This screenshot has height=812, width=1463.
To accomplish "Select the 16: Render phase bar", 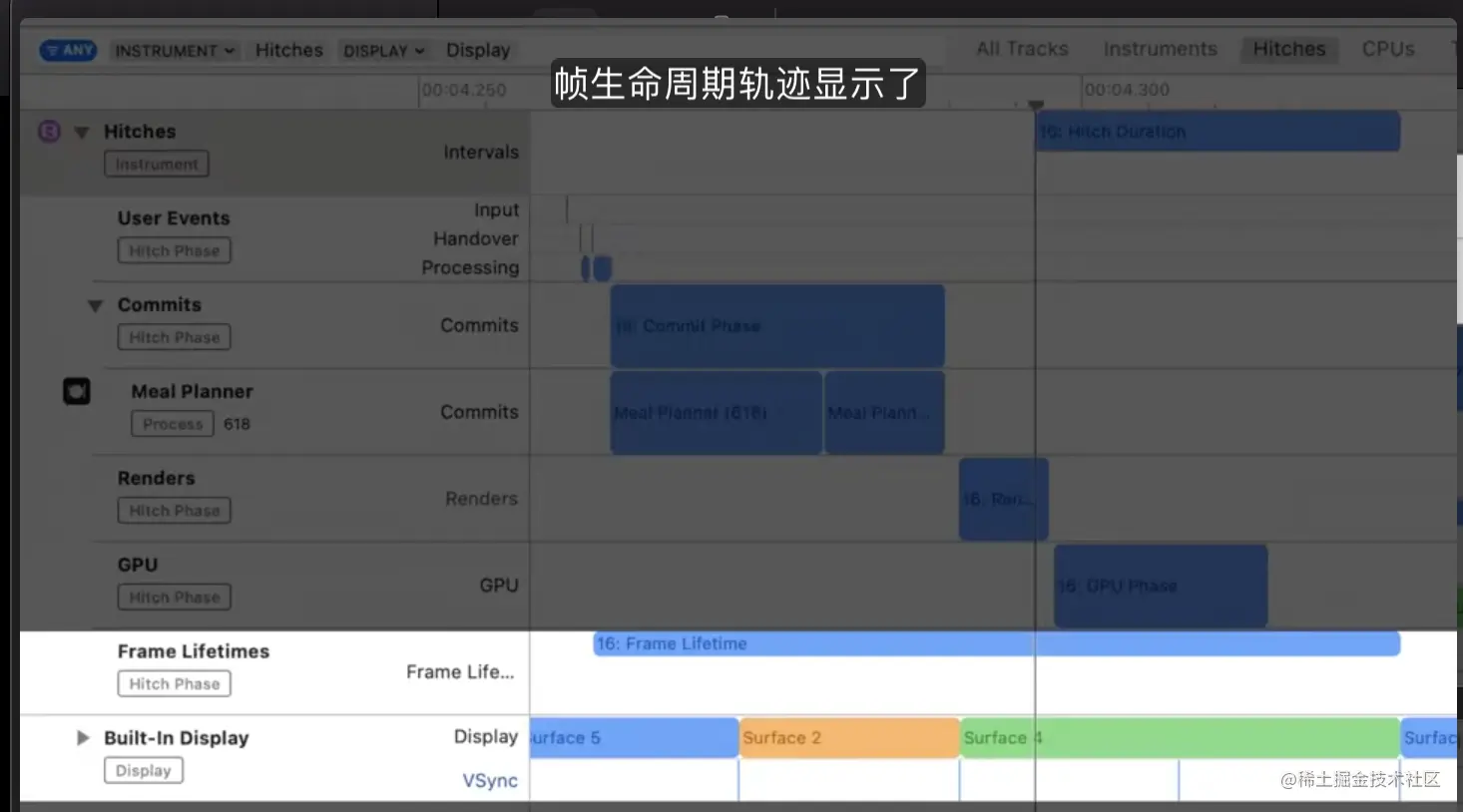I will [x=1003, y=499].
